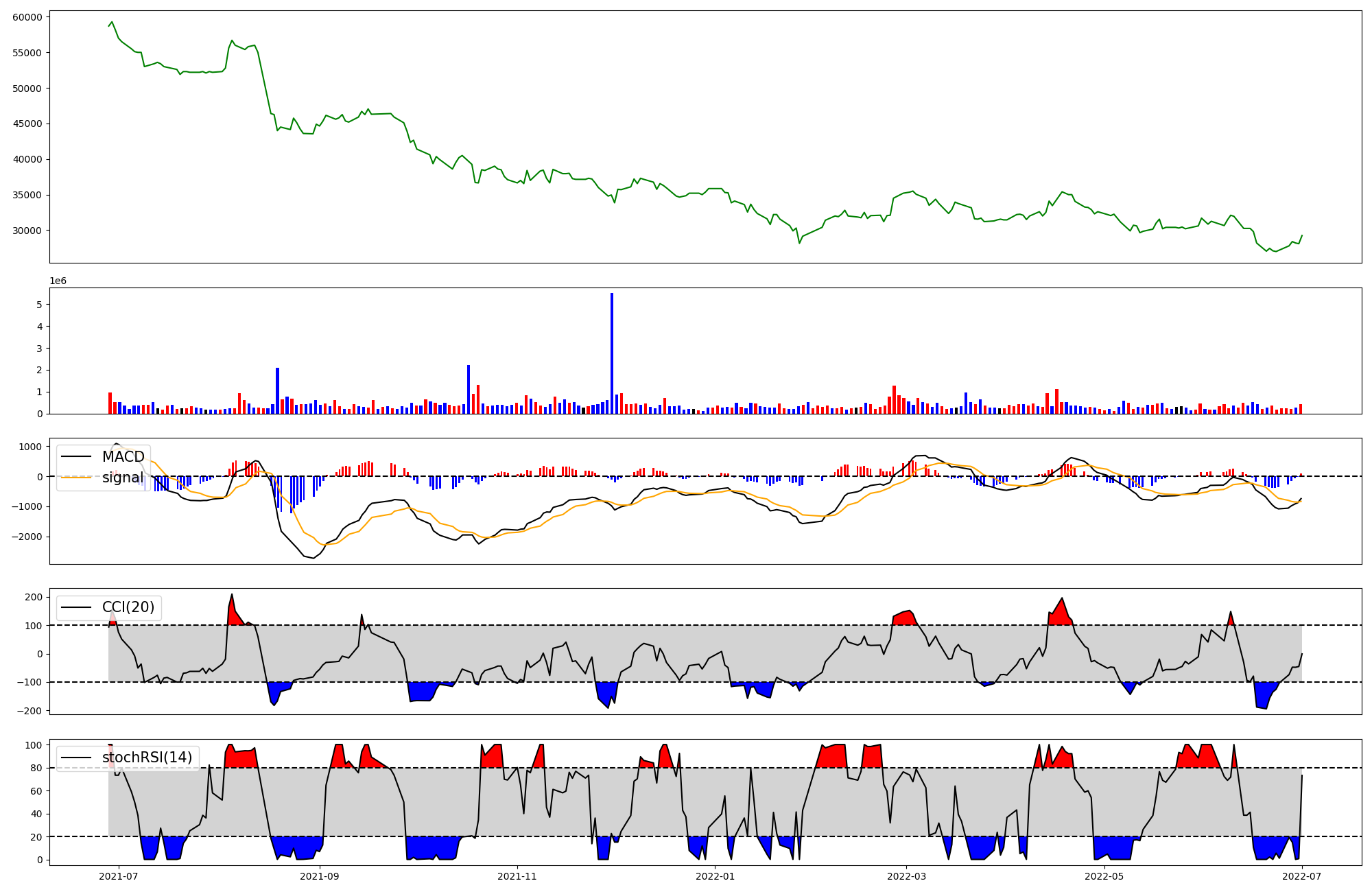Viewport: 1372px width, 892px height.
Task: Click the orange signal legend line sample
Action: pyautogui.click(x=76, y=478)
